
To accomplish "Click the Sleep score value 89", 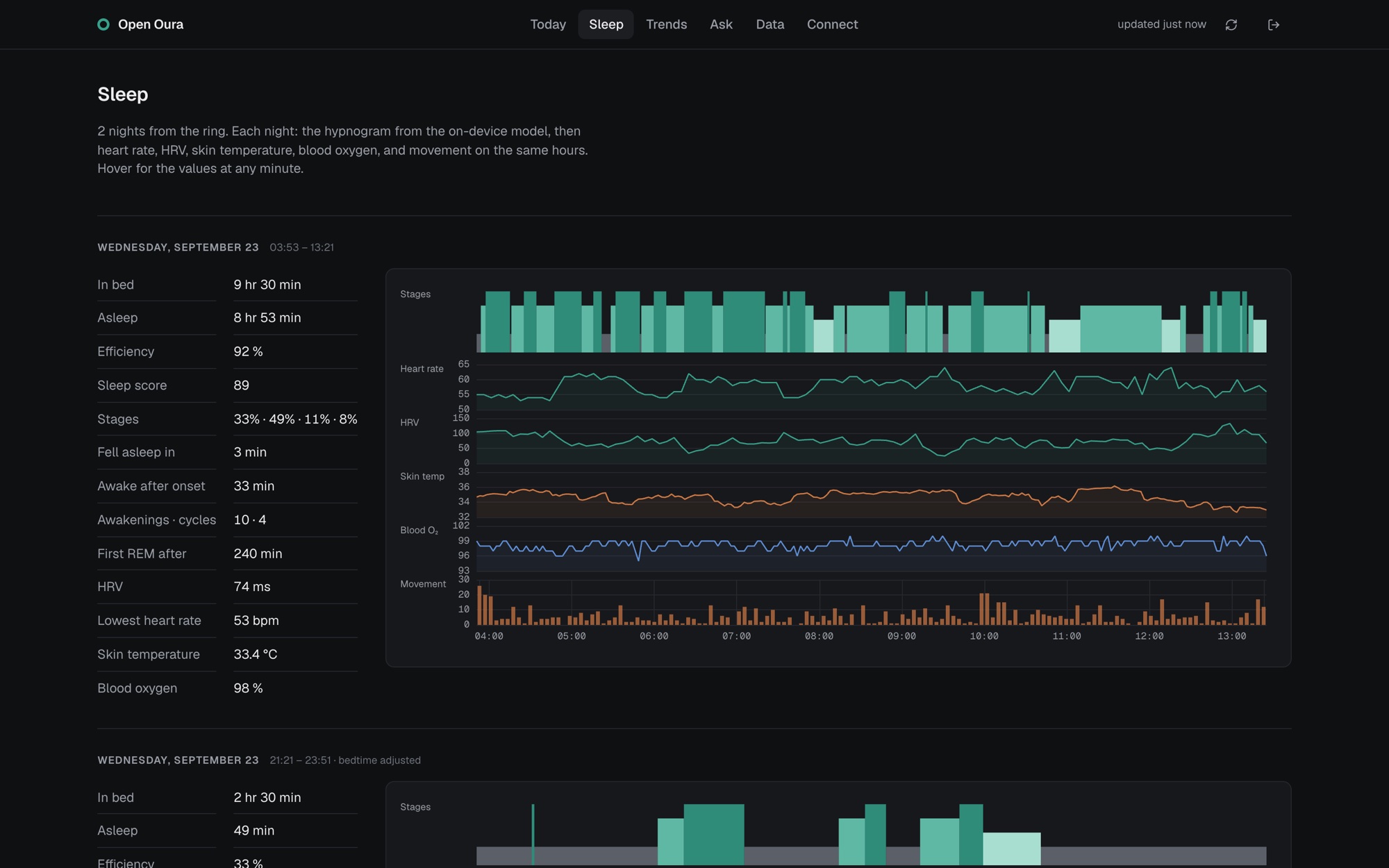I will click(241, 385).
